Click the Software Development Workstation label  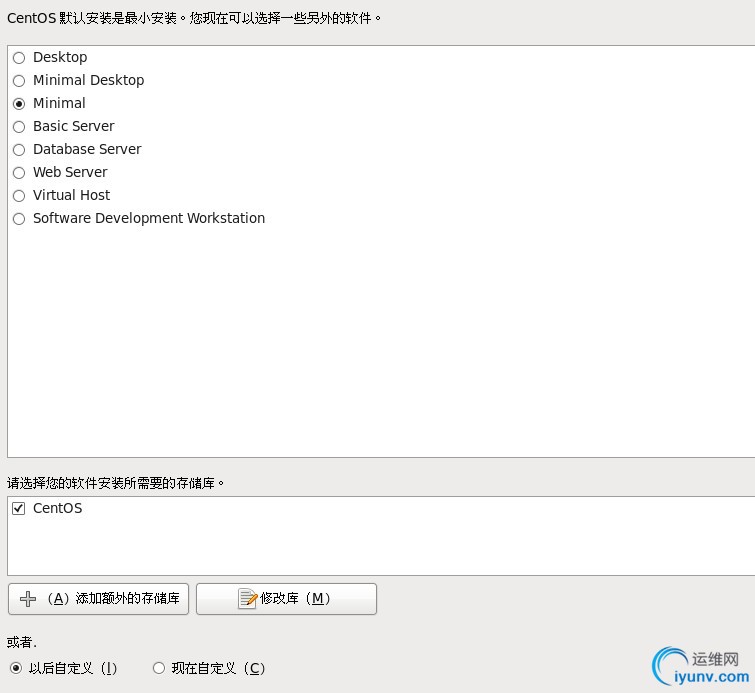[x=149, y=218]
